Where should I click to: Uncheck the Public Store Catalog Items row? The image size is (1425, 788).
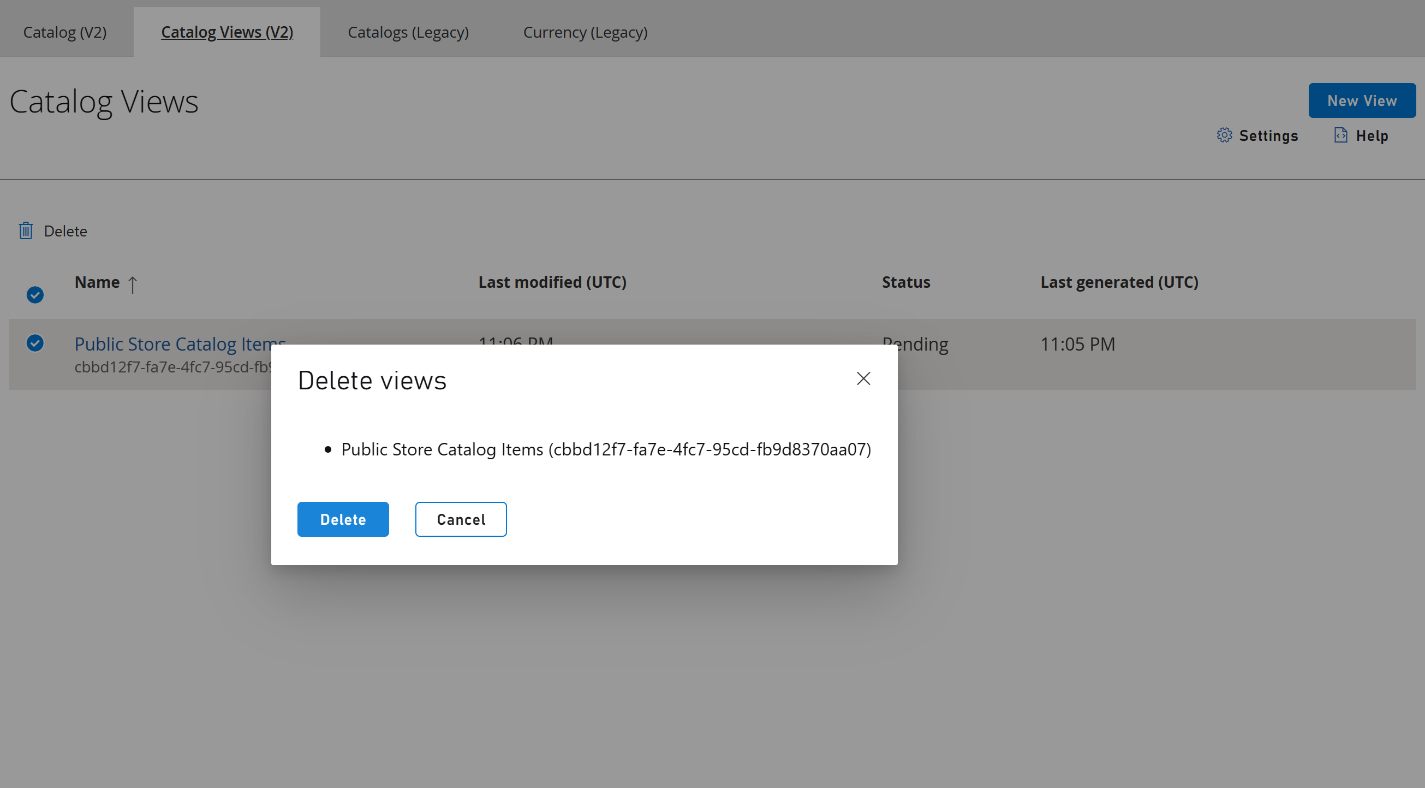pos(35,343)
